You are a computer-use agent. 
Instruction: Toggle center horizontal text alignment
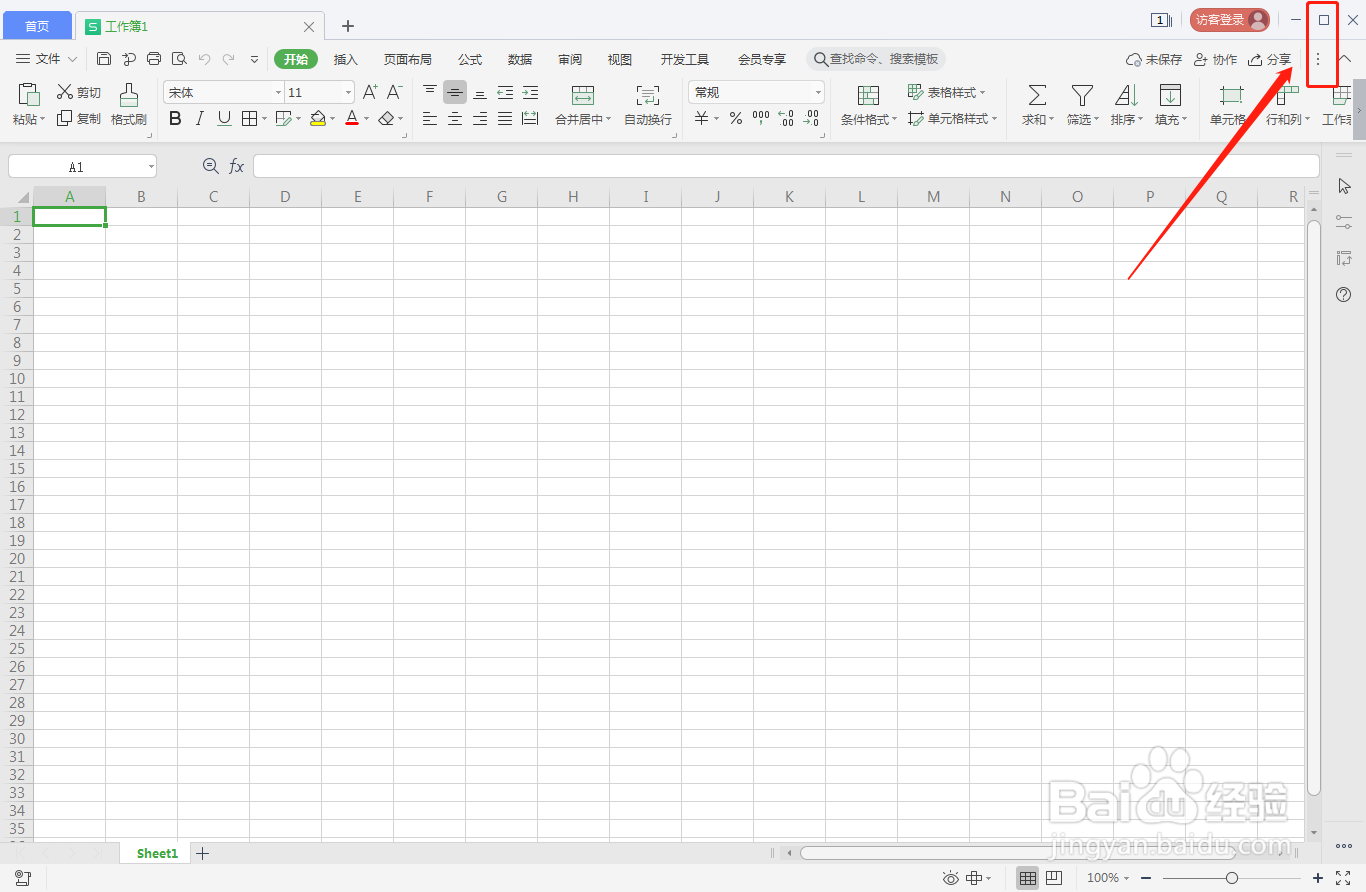455,119
